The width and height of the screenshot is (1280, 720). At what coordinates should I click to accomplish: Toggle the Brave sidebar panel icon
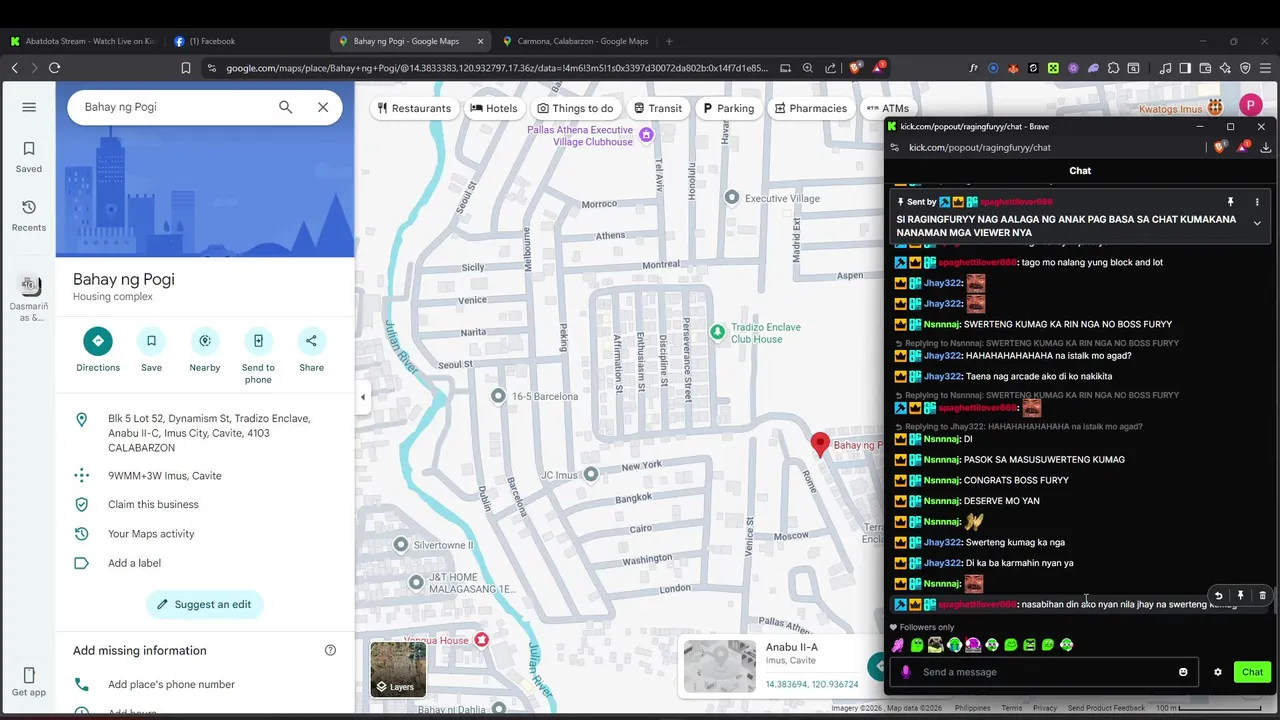coord(1185,68)
